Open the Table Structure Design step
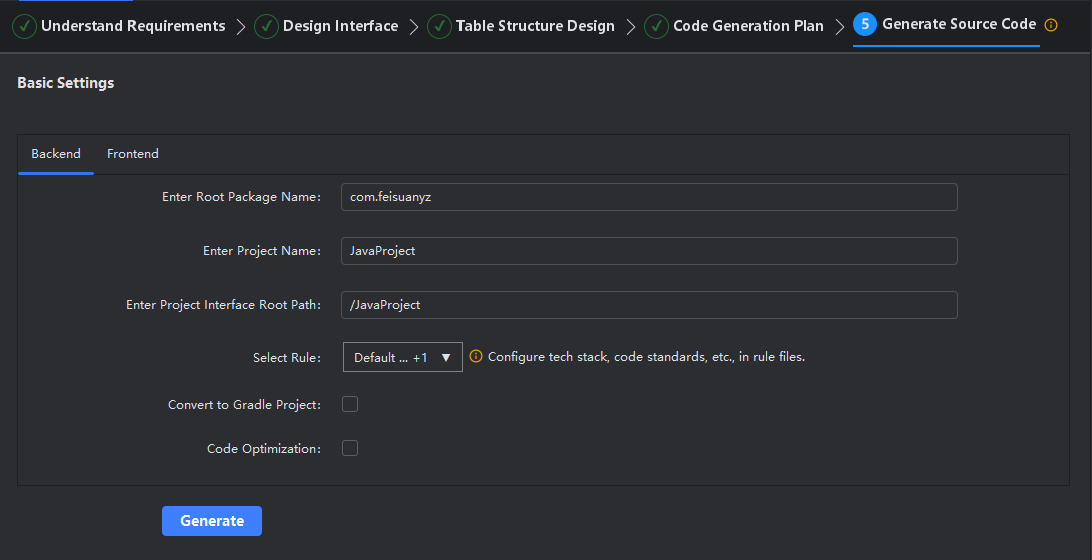 point(535,27)
